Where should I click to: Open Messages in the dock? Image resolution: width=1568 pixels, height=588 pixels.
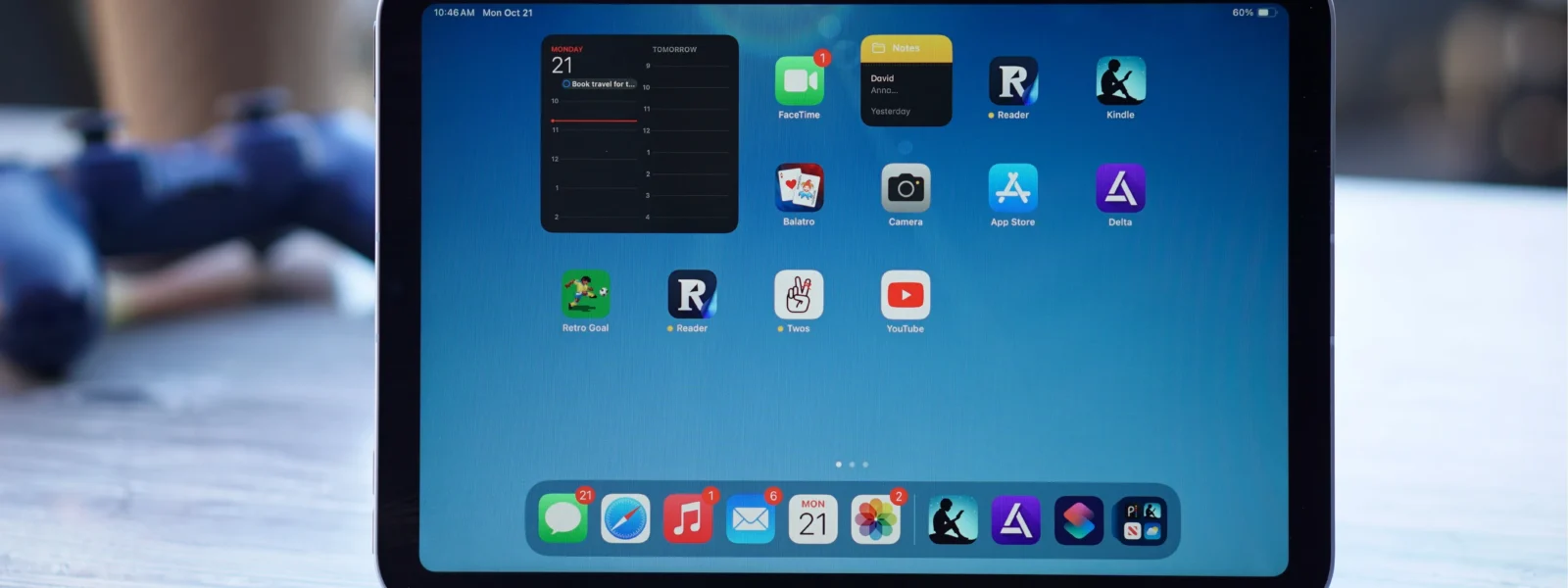click(x=563, y=518)
